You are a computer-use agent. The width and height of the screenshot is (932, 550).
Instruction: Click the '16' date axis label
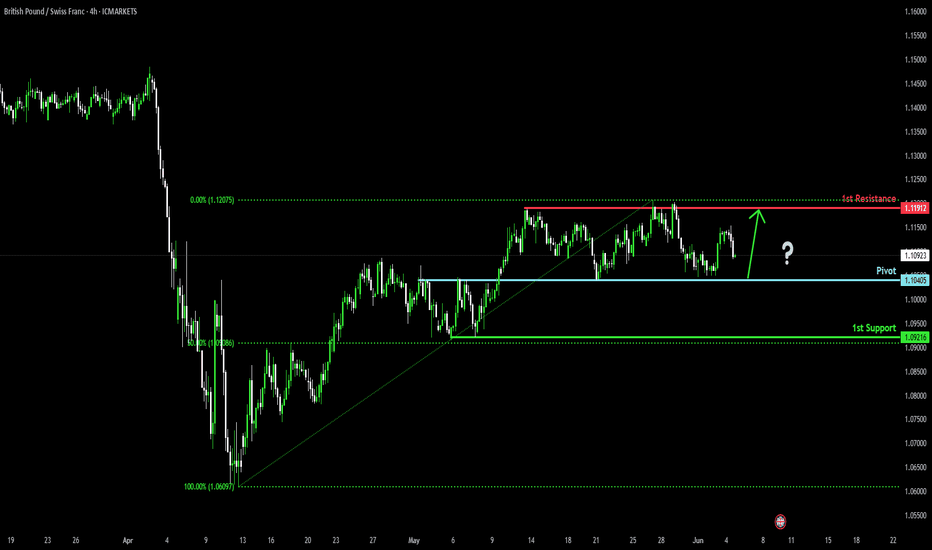[x=270, y=540]
